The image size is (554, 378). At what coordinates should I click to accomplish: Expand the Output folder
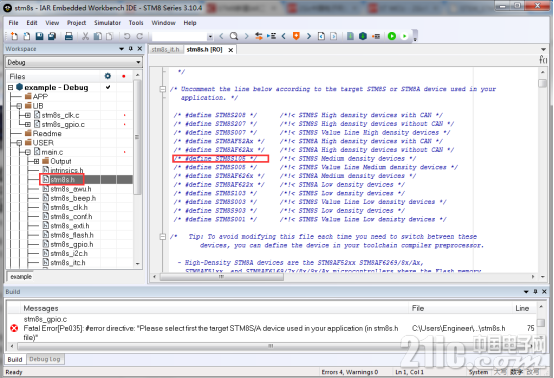click(36, 161)
